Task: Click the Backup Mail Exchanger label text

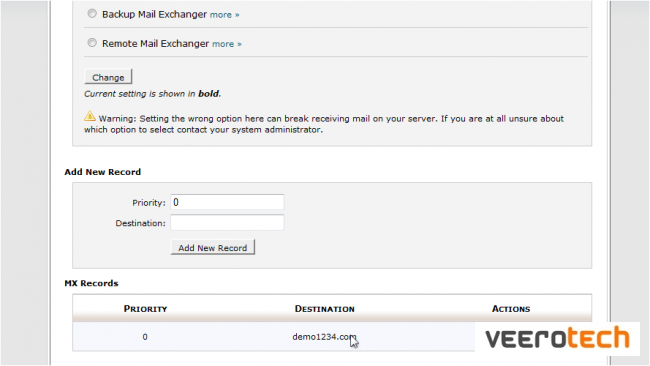Action: click(154, 15)
